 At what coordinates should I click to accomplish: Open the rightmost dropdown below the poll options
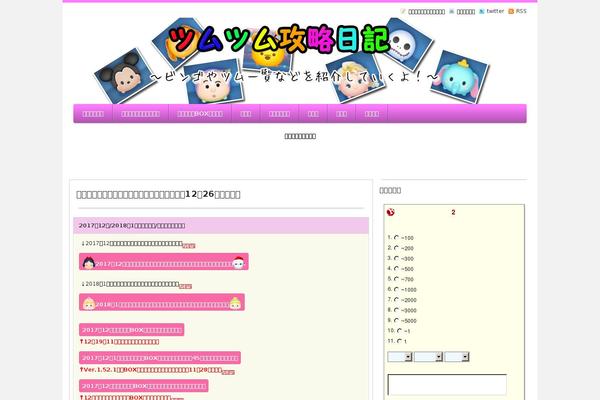(457, 357)
